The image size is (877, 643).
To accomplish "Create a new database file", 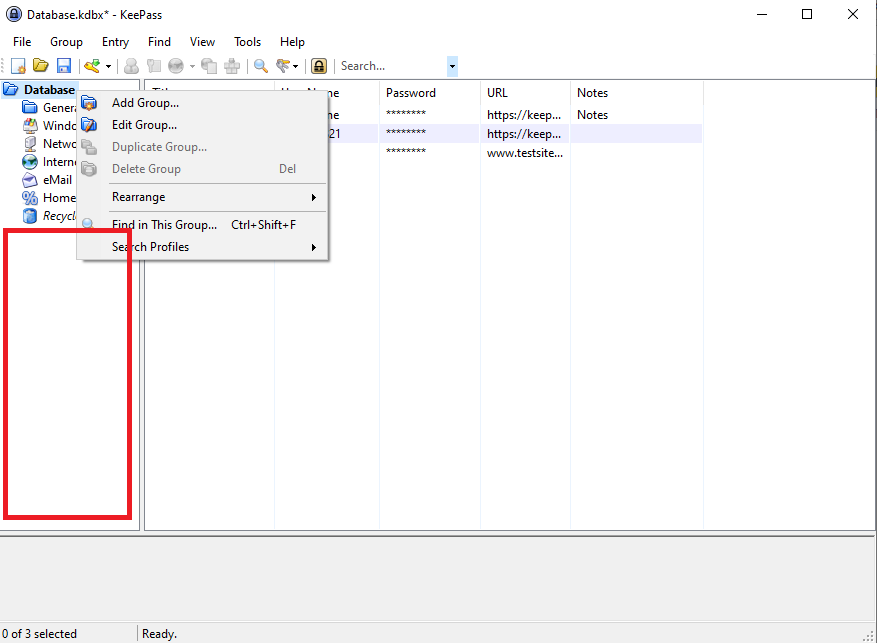I will [x=17, y=65].
